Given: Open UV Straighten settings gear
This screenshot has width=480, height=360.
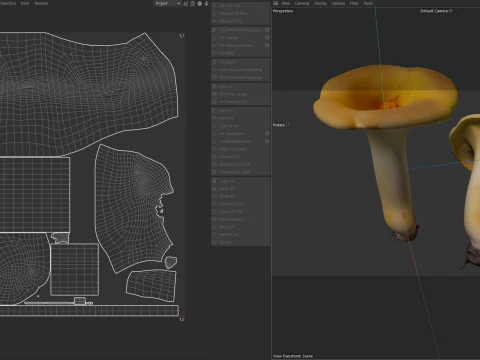Looking at the screenshot, I should point(267,134).
